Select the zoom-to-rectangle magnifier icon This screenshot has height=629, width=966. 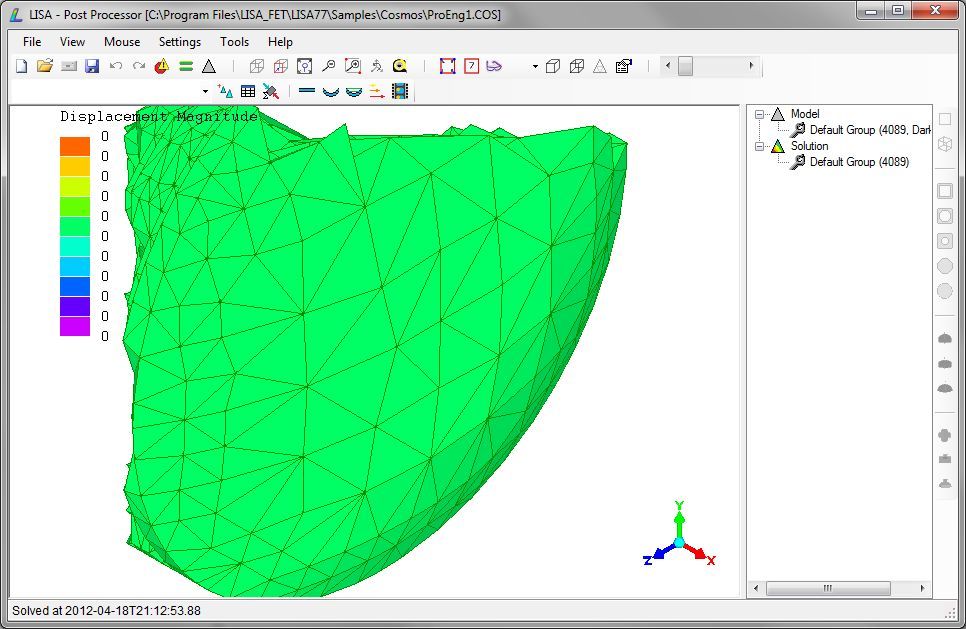point(352,66)
